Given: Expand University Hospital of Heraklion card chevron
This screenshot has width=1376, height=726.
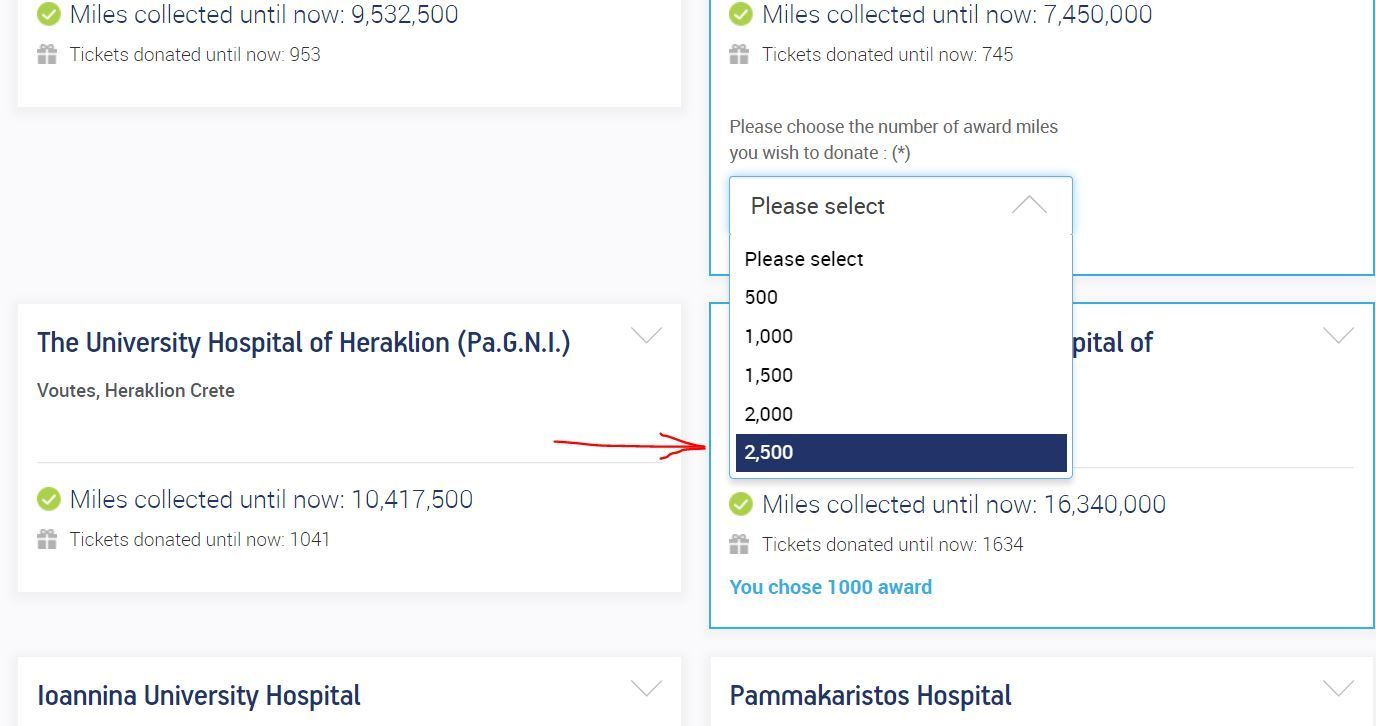Looking at the screenshot, I should [x=647, y=335].
